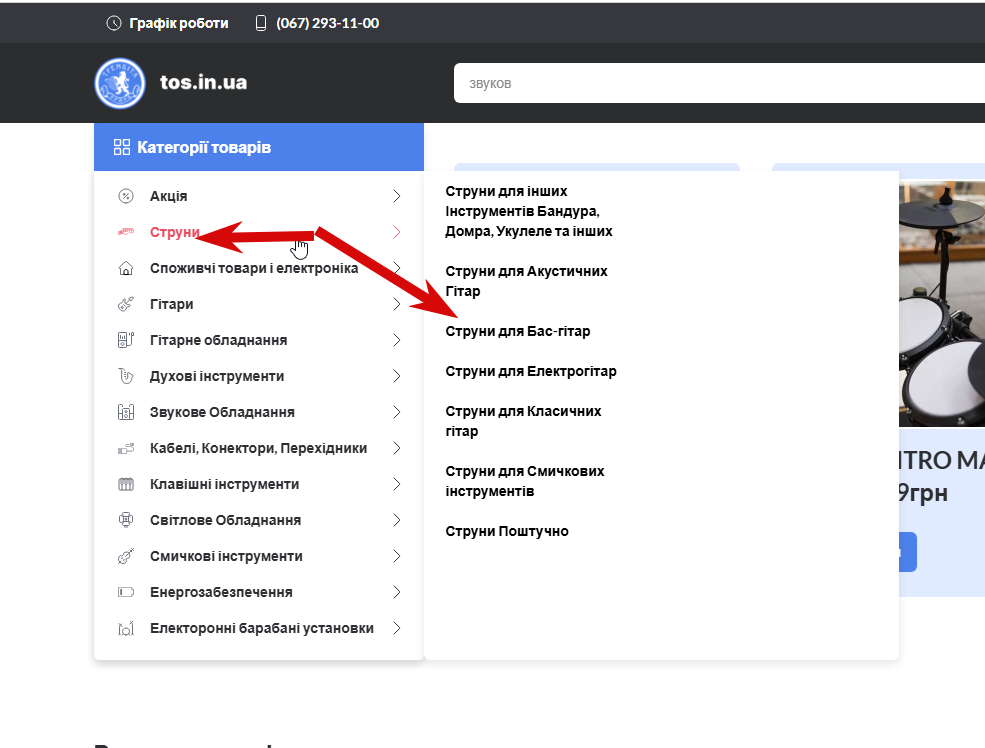Open Кабелі, Конектори, Перехідники category
The image size is (985, 748).
(x=259, y=448)
